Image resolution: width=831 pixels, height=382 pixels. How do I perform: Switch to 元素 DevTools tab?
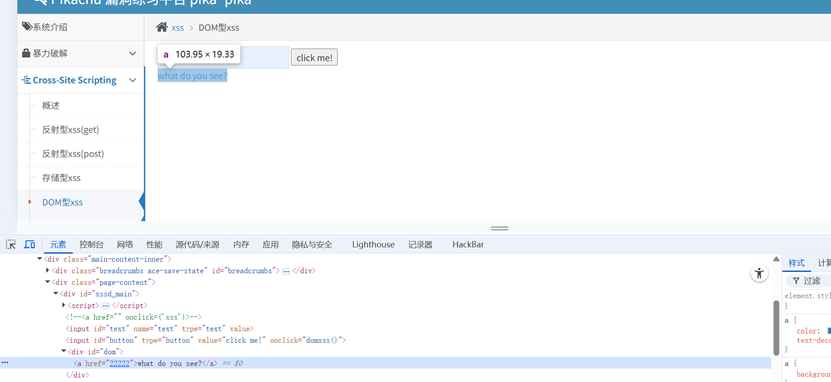coord(58,244)
